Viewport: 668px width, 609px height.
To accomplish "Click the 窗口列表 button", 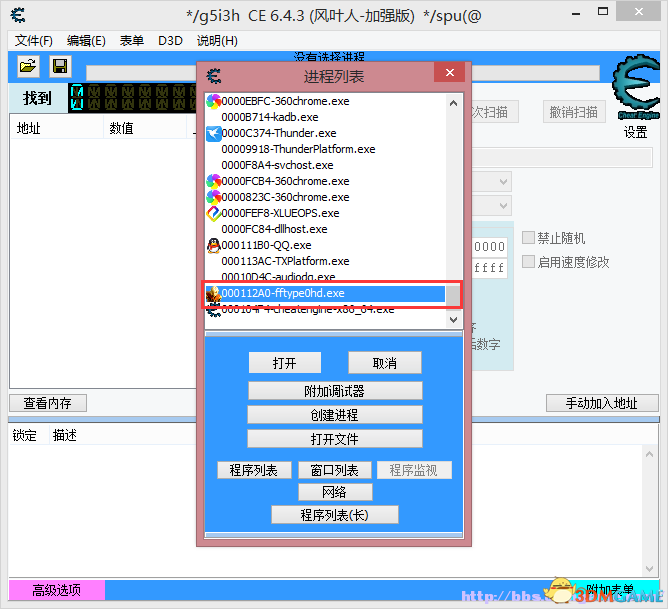I will [335, 470].
